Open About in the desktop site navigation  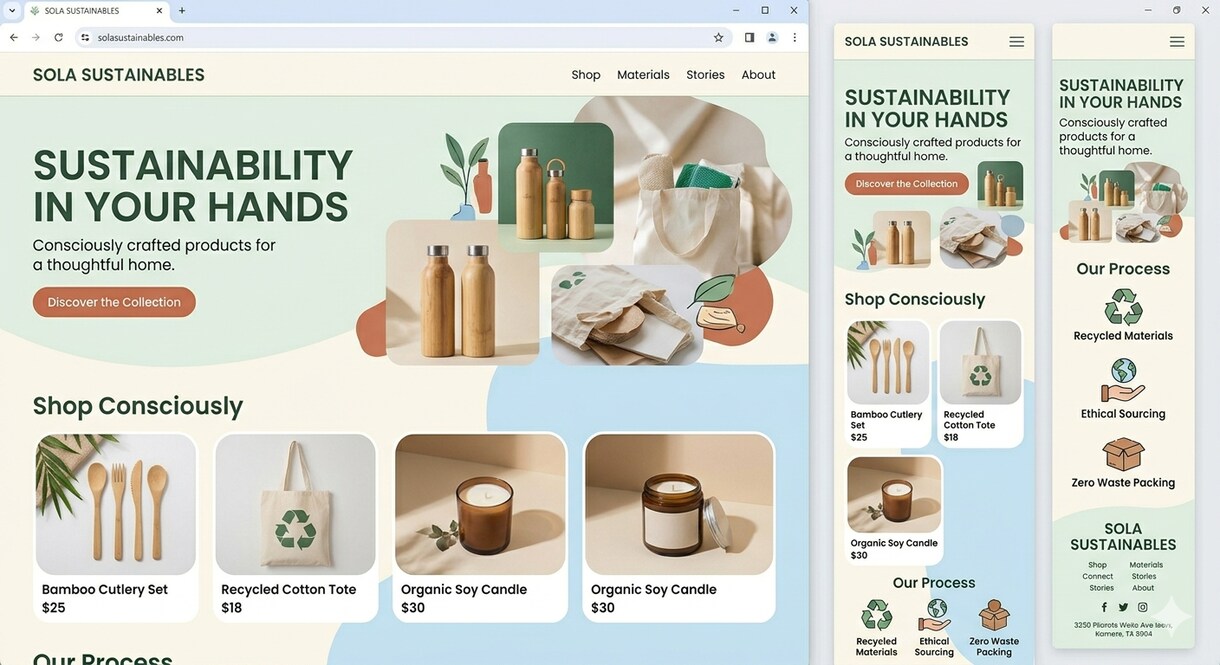[758, 75]
